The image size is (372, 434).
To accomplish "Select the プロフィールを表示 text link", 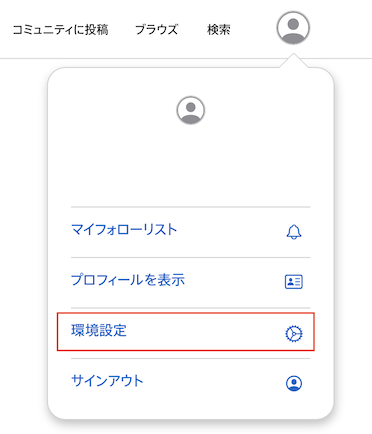I will pos(128,280).
